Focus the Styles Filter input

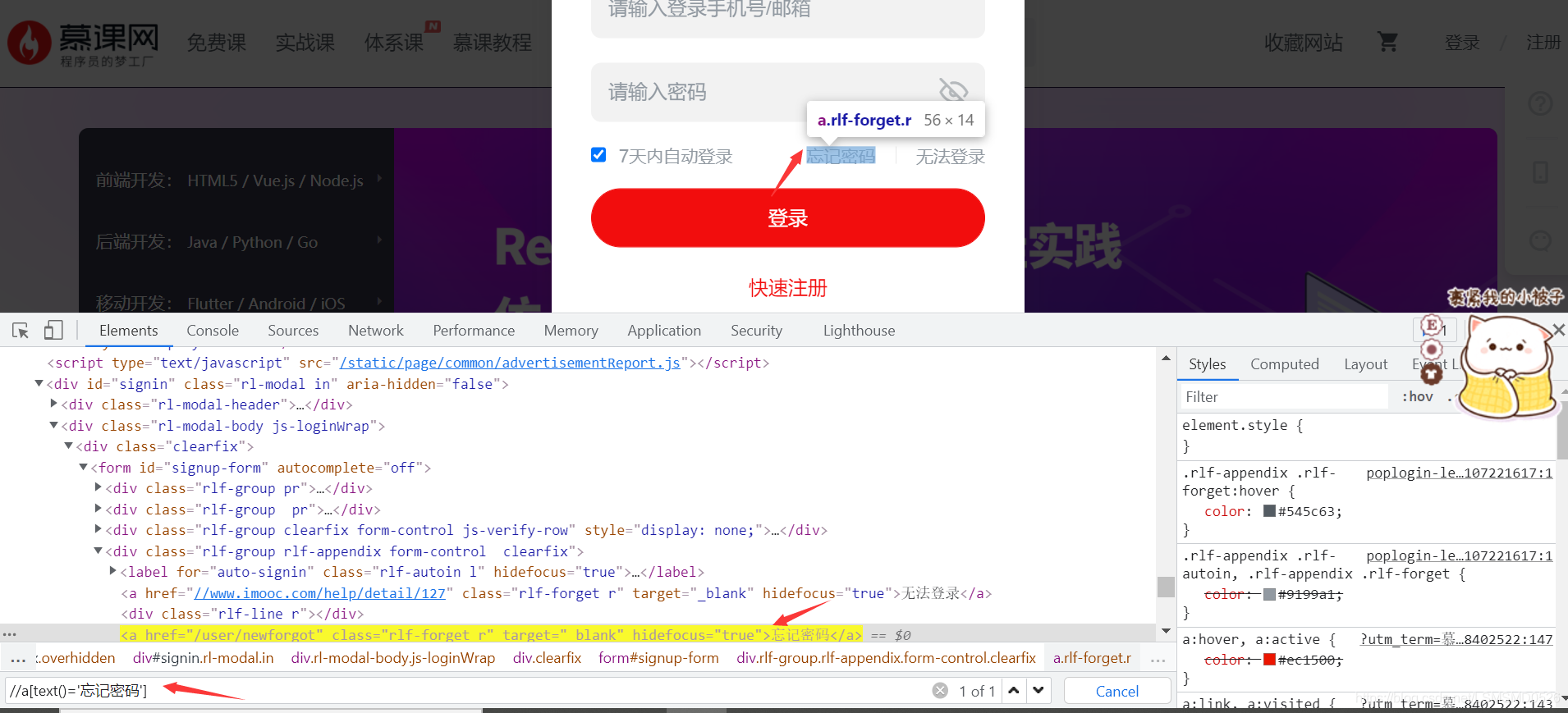click(1284, 396)
